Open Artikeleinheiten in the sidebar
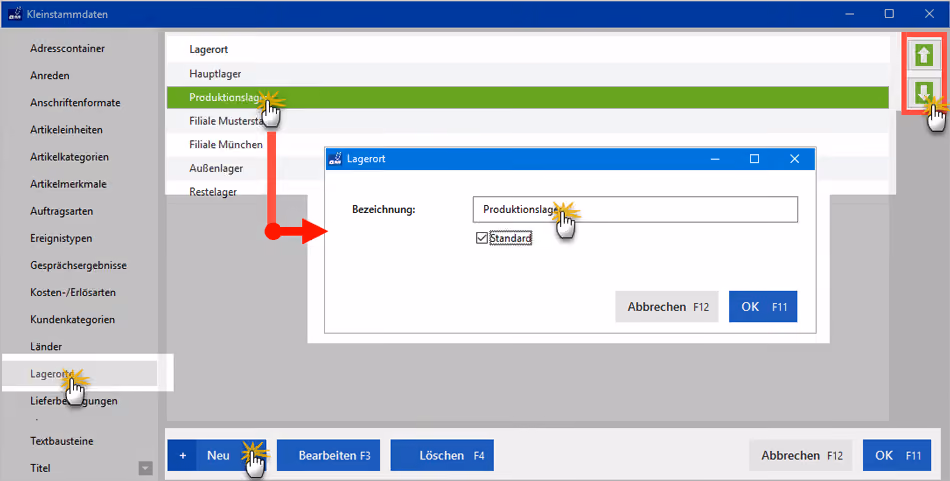Screen dimensions: 950x481 click(66, 130)
